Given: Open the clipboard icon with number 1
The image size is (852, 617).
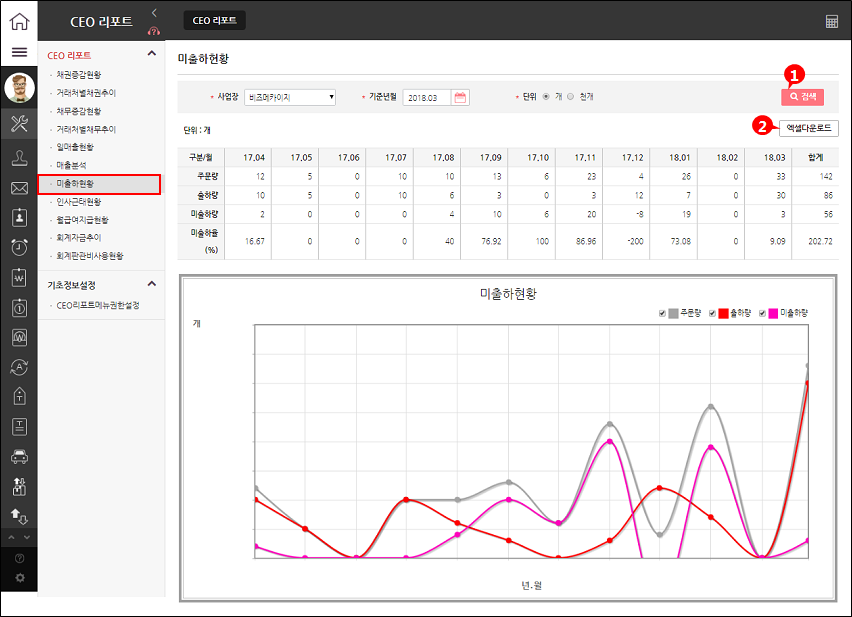Looking at the screenshot, I should tap(20, 307).
